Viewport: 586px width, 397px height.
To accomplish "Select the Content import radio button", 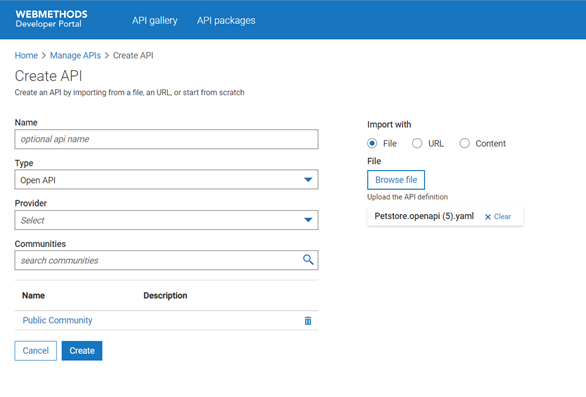I will click(465, 143).
